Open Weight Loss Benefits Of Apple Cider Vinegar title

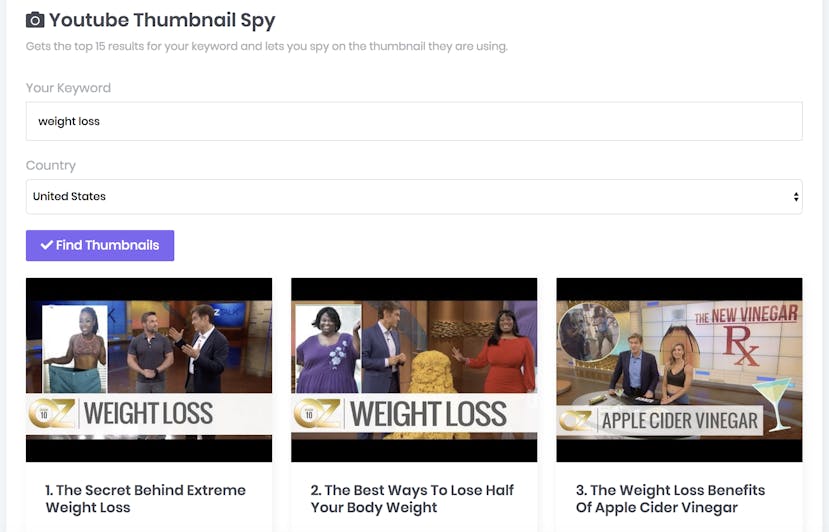[x=670, y=499]
